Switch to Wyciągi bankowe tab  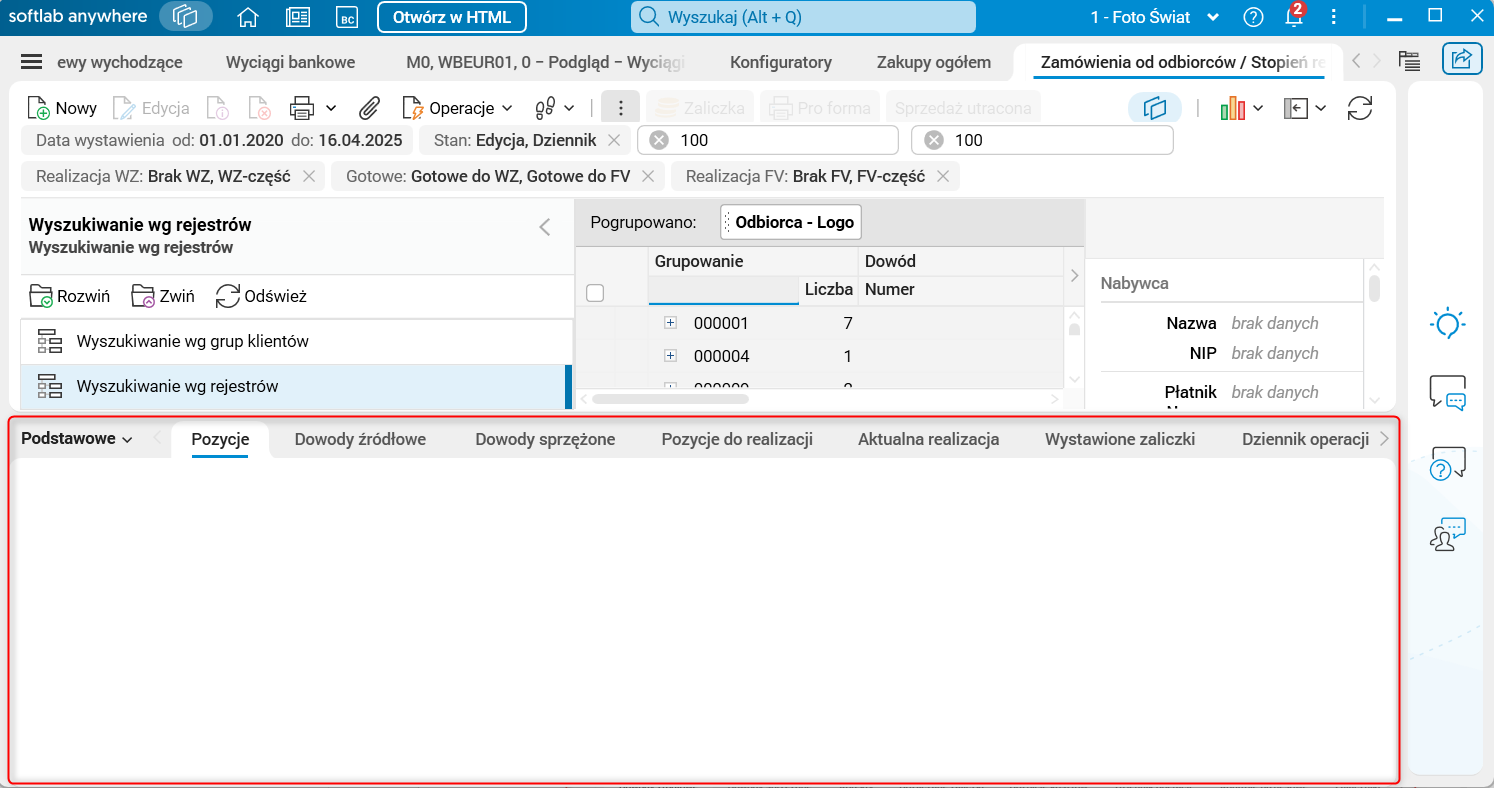click(290, 62)
